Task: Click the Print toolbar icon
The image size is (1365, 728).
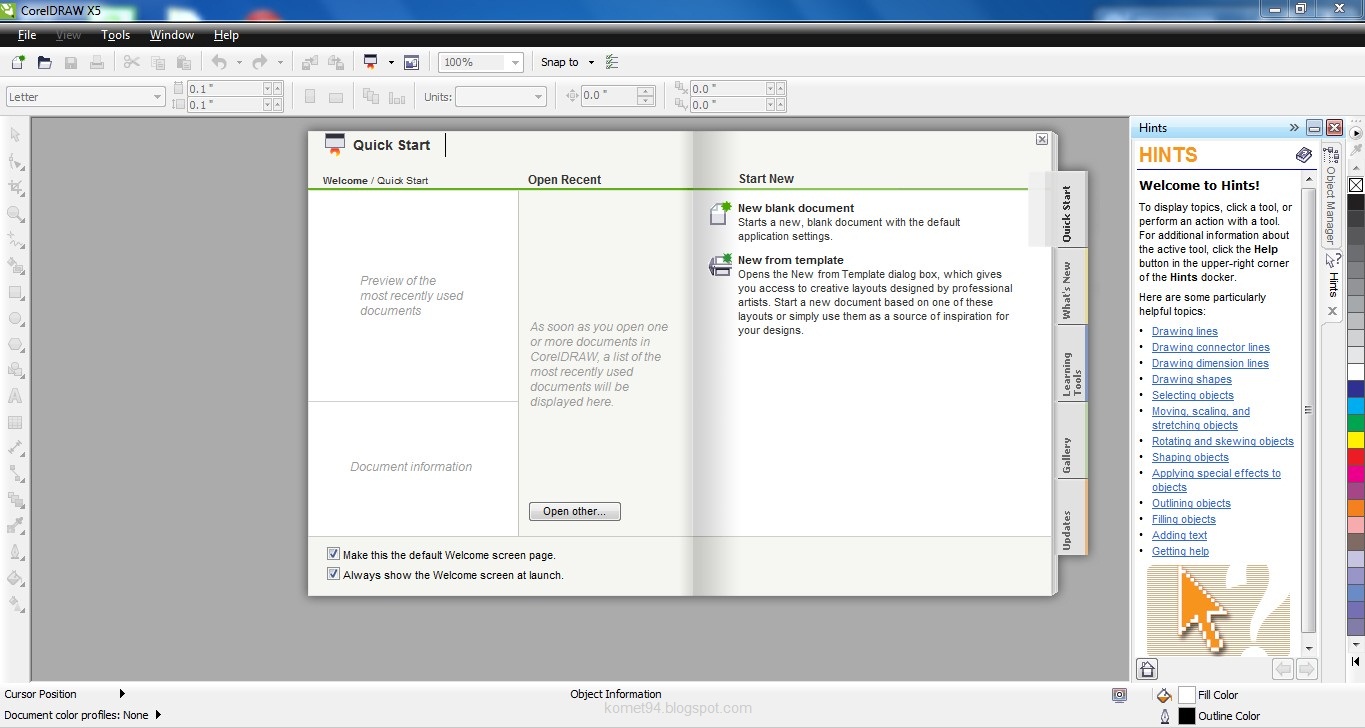Action: point(97,62)
